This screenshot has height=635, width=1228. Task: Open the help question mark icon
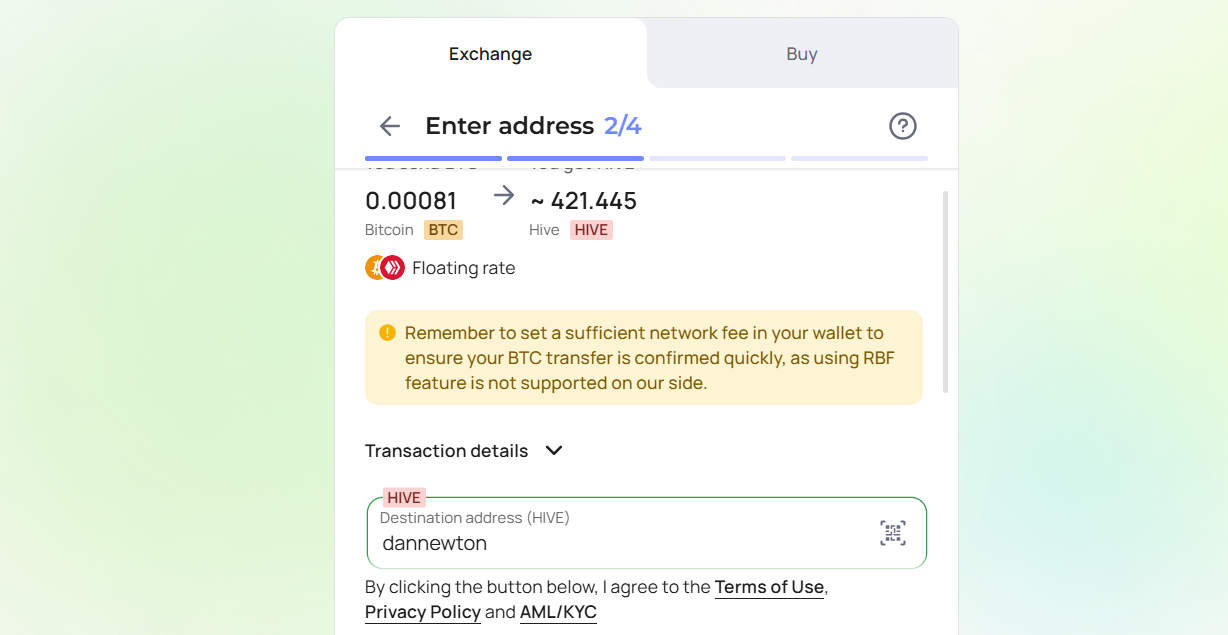pyautogui.click(x=903, y=126)
